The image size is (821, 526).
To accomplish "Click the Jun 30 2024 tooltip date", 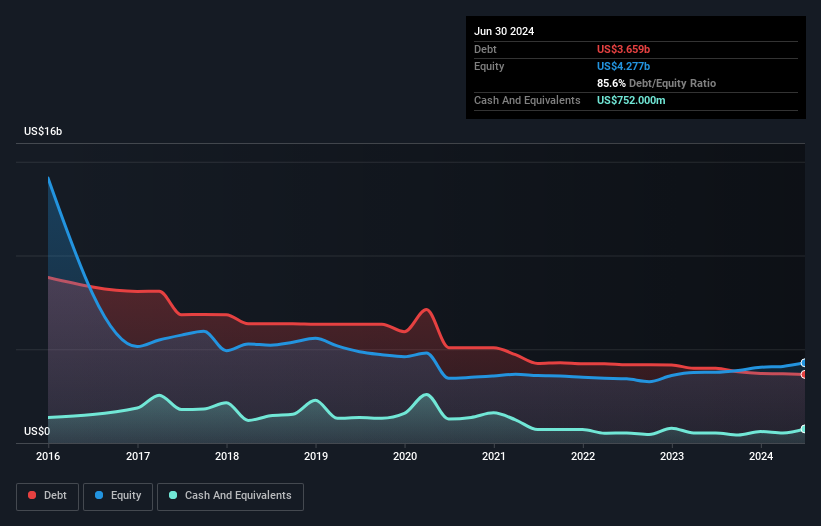I will [504, 31].
